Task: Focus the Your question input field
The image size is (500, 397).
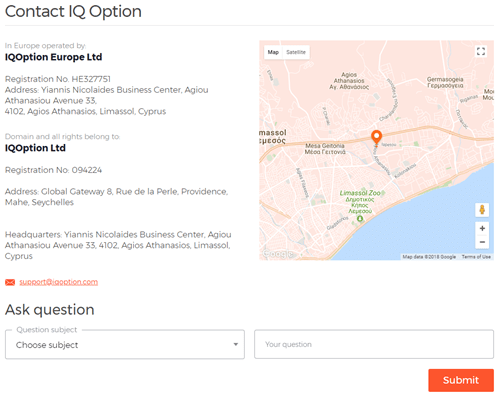Action: [374, 344]
